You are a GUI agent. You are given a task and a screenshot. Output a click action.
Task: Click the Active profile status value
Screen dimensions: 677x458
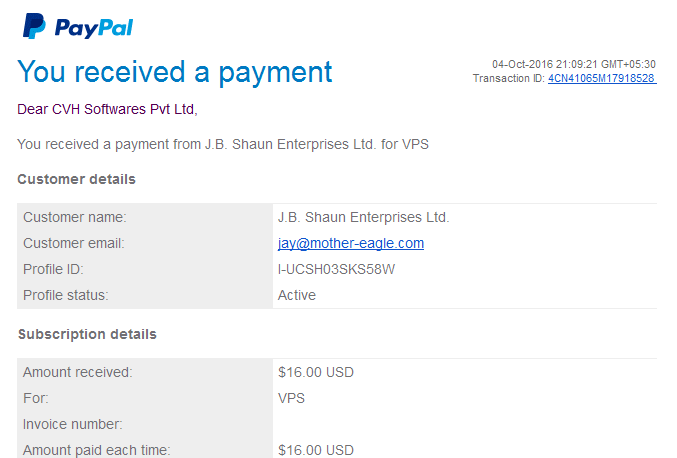point(297,295)
